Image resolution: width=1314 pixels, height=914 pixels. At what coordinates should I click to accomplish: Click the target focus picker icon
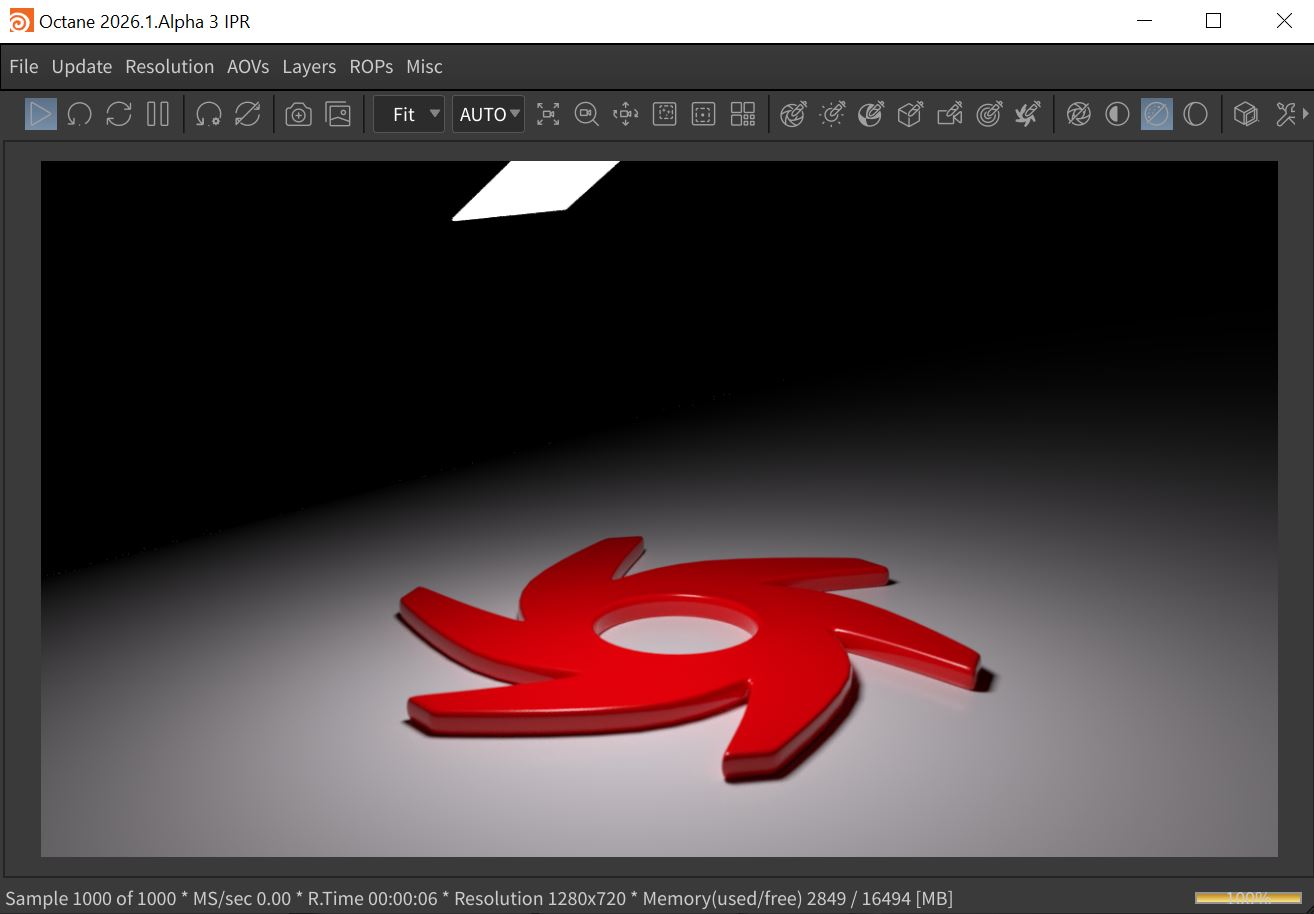(x=988, y=114)
